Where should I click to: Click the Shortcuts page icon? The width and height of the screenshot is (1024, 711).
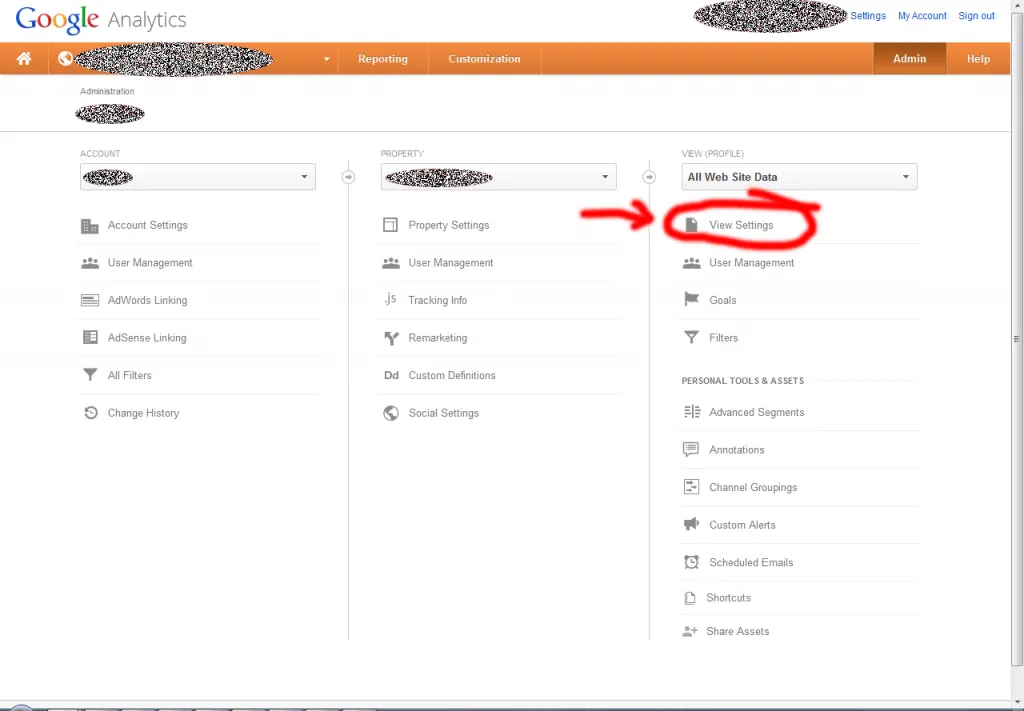[690, 598]
